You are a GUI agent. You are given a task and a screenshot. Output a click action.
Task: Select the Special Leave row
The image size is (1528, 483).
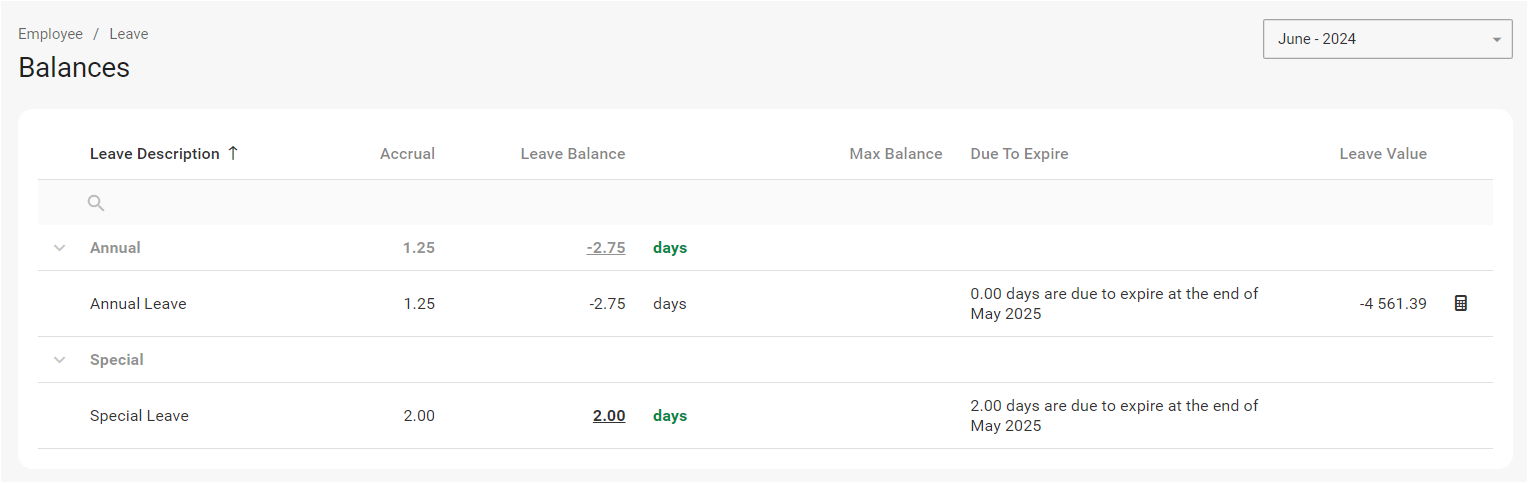[x=139, y=416]
